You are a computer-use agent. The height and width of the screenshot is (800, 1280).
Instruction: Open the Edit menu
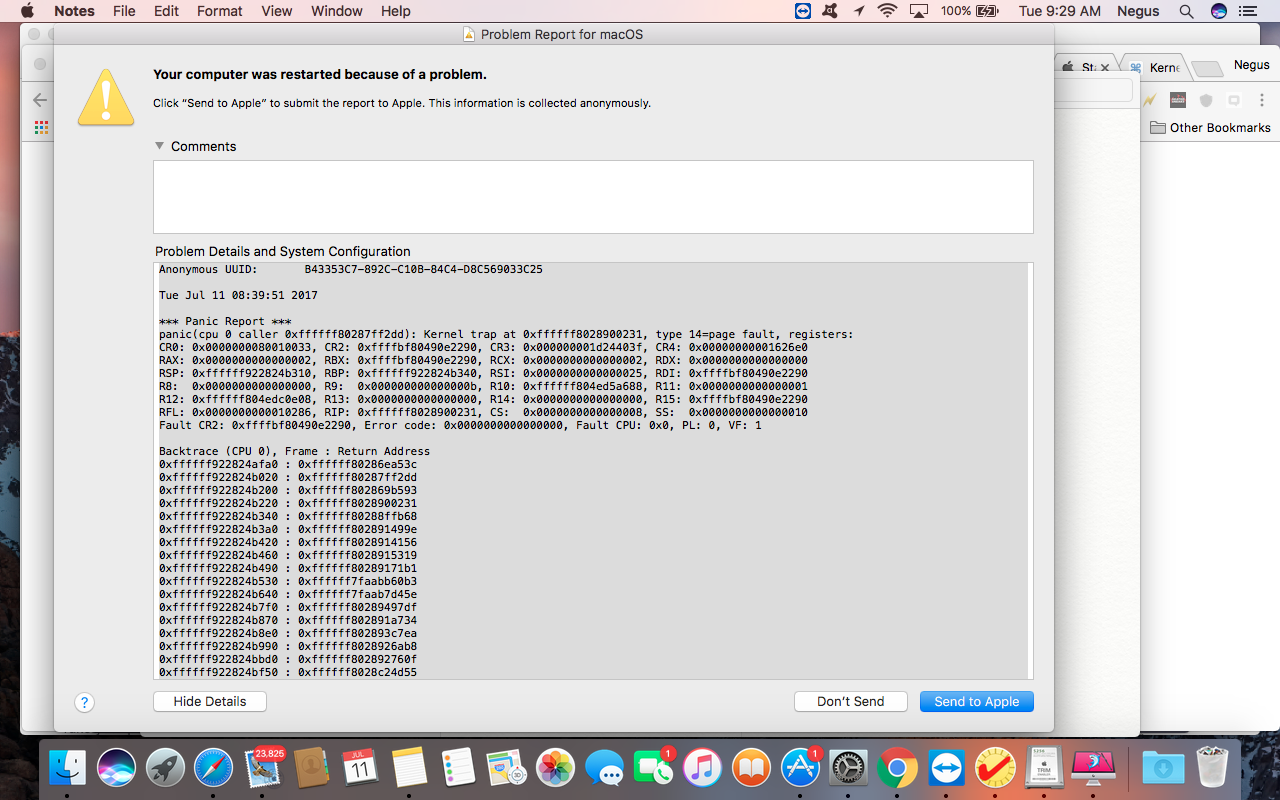pyautogui.click(x=166, y=11)
